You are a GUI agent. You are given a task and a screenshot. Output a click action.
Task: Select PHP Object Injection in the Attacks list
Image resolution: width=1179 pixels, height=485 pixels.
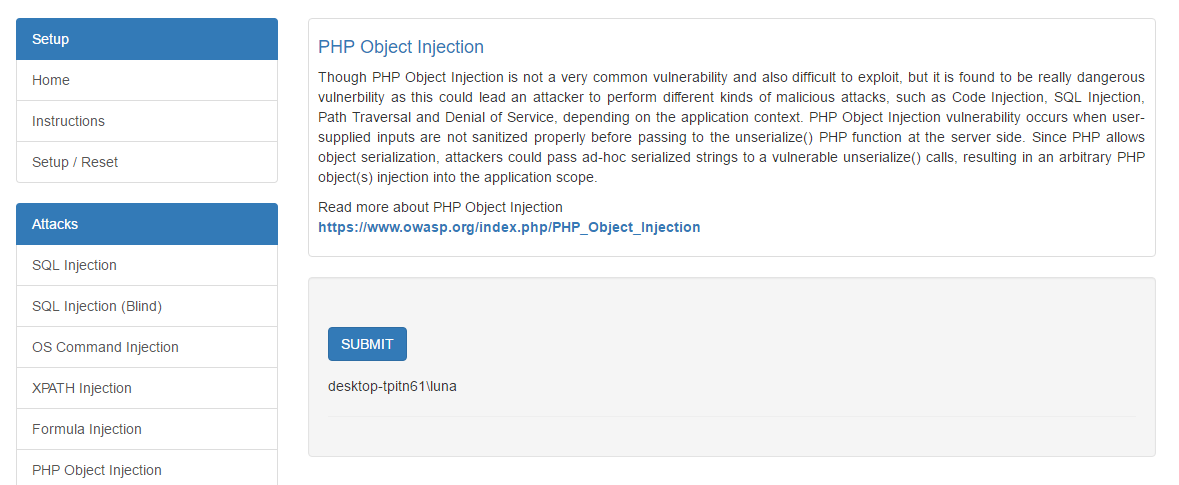point(147,470)
